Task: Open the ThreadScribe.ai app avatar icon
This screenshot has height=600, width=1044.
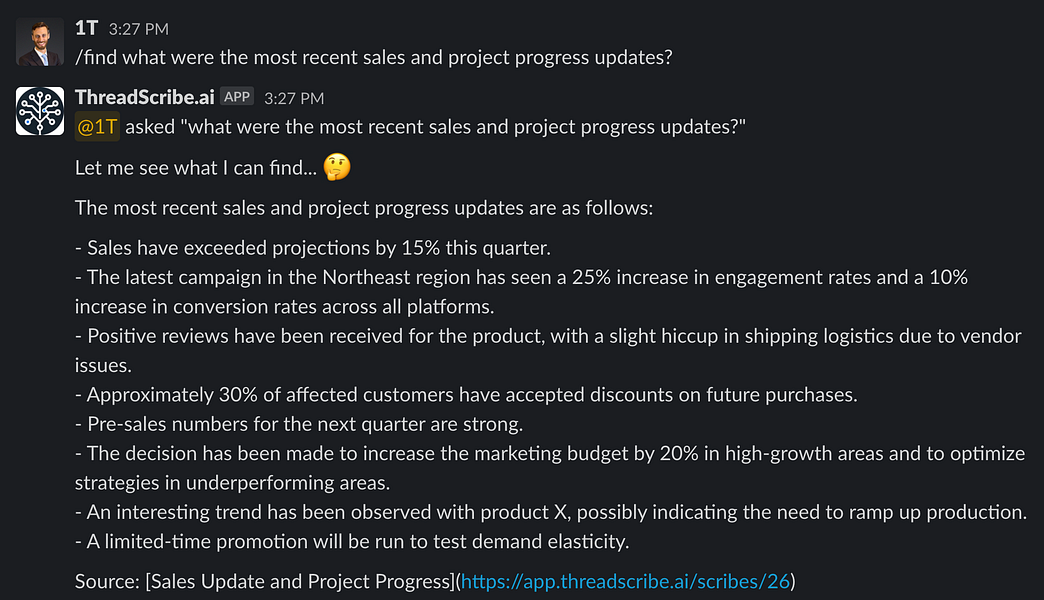Action: click(40, 111)
